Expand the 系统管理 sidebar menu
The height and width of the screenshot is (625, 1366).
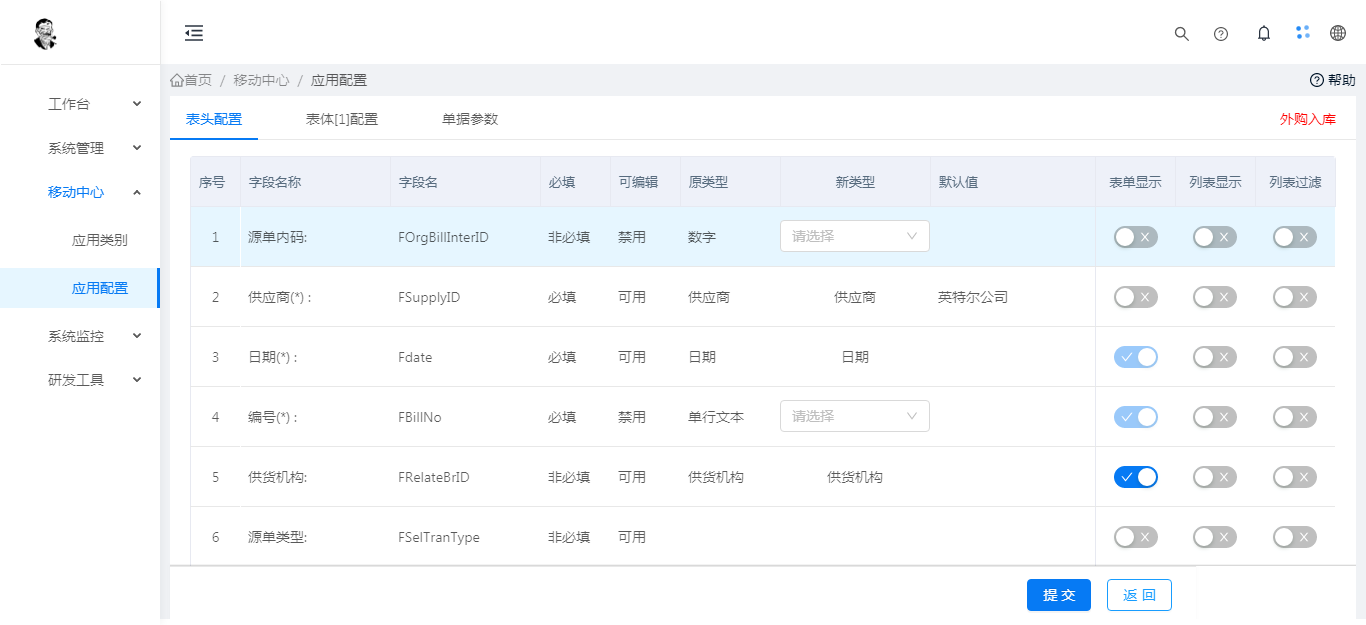click(x=94, y=148)
